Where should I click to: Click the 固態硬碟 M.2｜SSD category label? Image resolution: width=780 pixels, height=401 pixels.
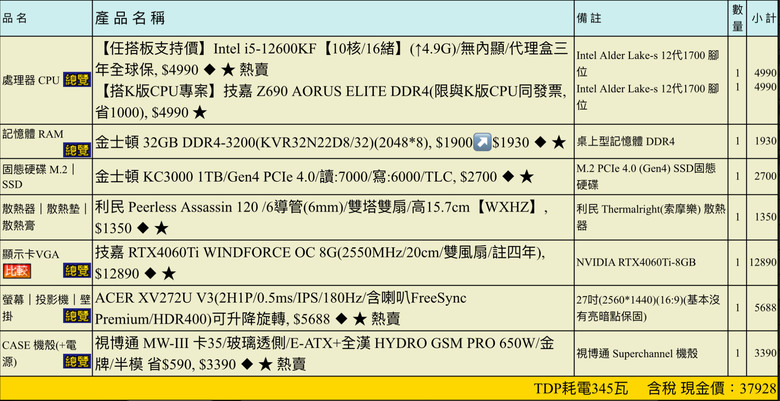pos(39,177)
